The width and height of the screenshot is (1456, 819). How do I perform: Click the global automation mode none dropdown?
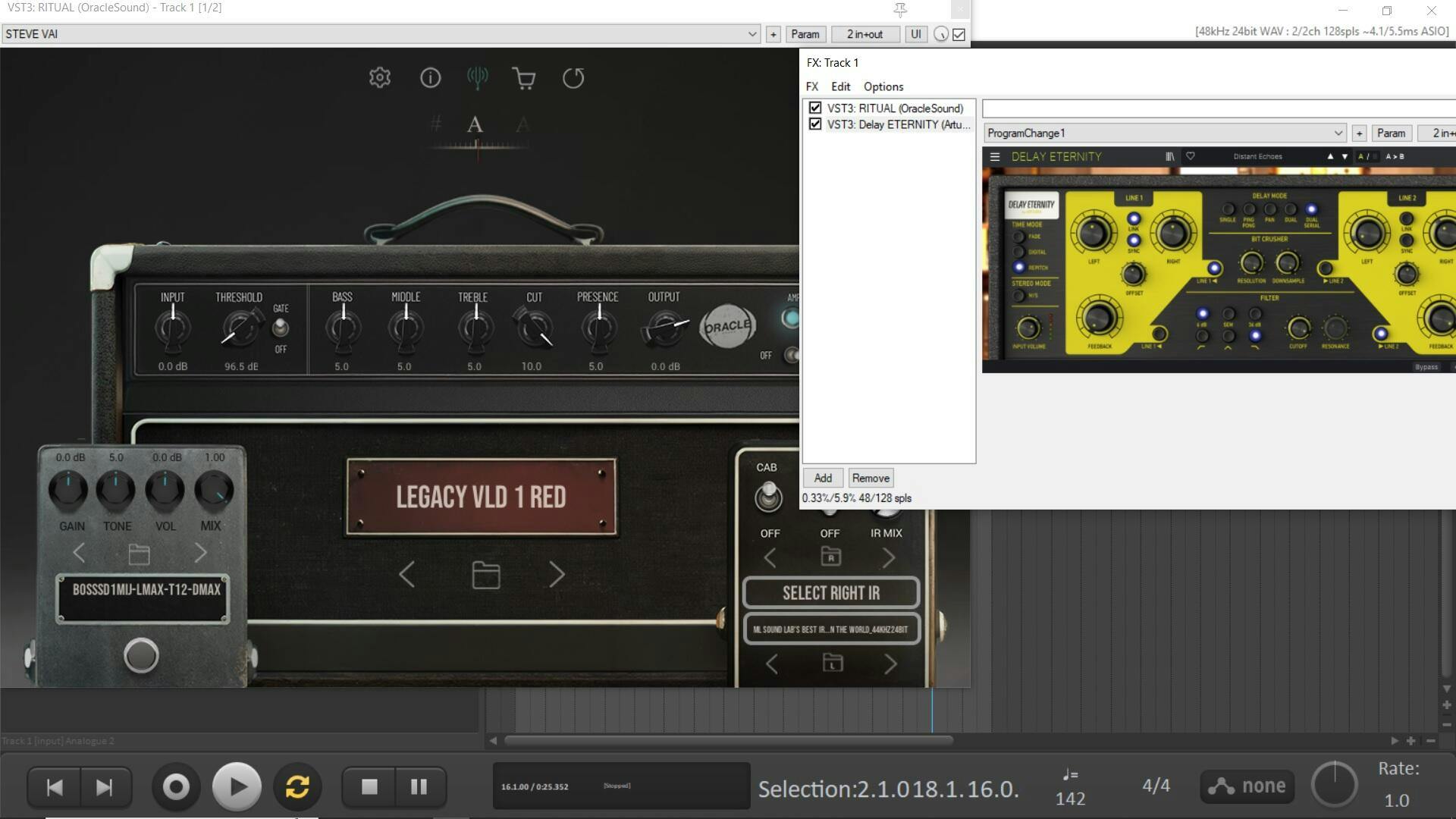pyautogui.click(x=1247, y=786)
